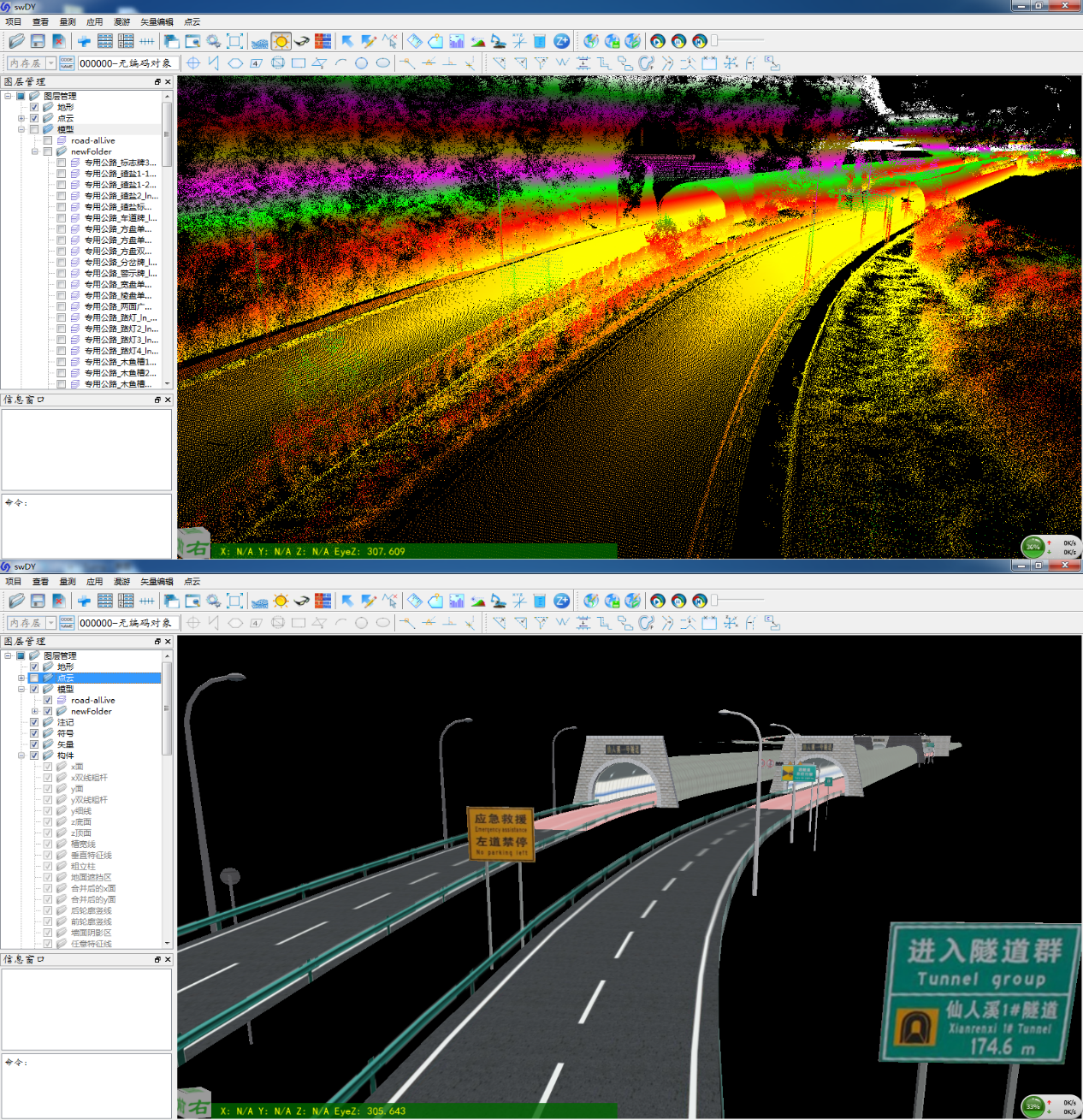This screenshot has height=1120, width=1083.
Task: Collapse the 构件 node in lower window tree
Action: (x=21, y=756)
